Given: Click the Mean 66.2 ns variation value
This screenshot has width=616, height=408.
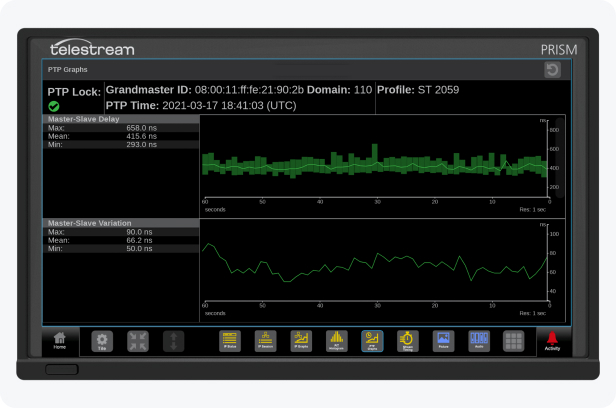Looking at the screenshot, I should pos(139,240).
